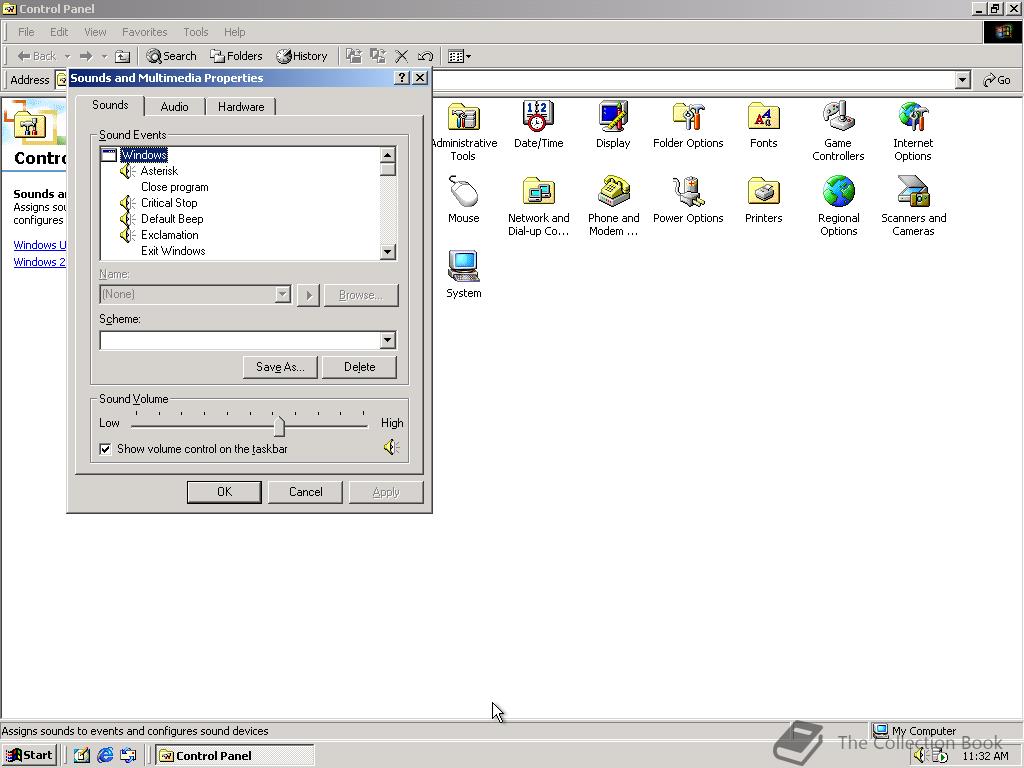Select the Windows category in Sound Events
The image size is (1024, 768).
pos(144,155)
